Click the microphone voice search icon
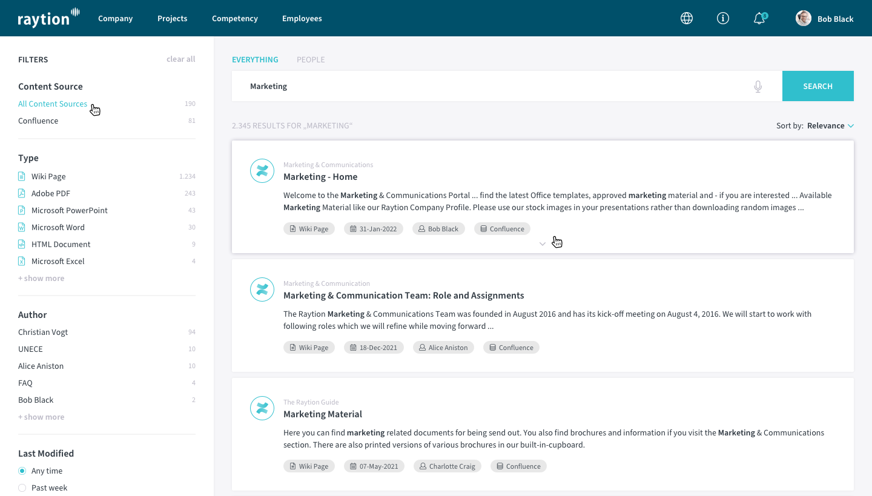 click(x=758, y=87)
